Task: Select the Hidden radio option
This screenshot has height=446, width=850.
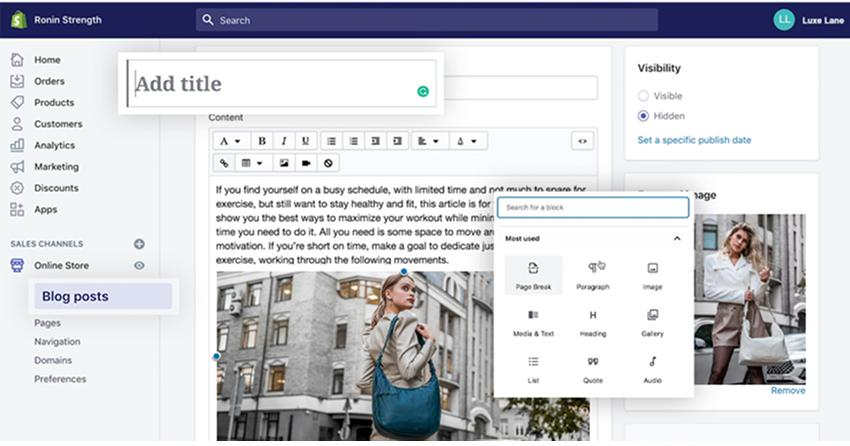Action: pos(643,116)
